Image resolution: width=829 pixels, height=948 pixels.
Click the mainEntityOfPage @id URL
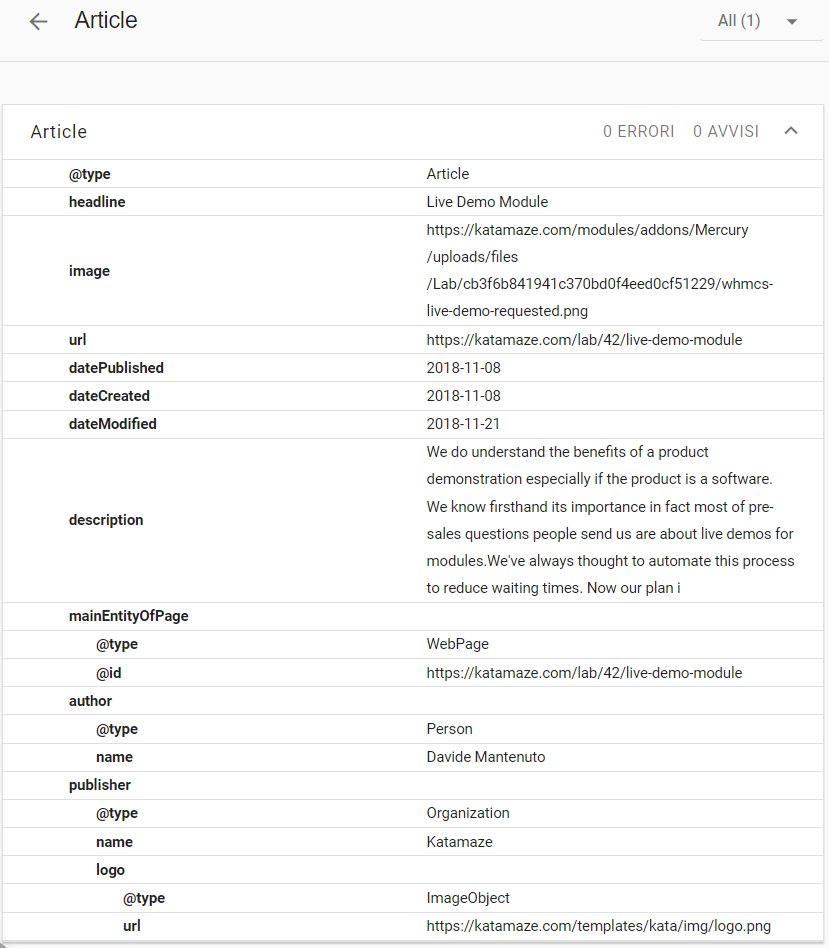coord(584,673)
